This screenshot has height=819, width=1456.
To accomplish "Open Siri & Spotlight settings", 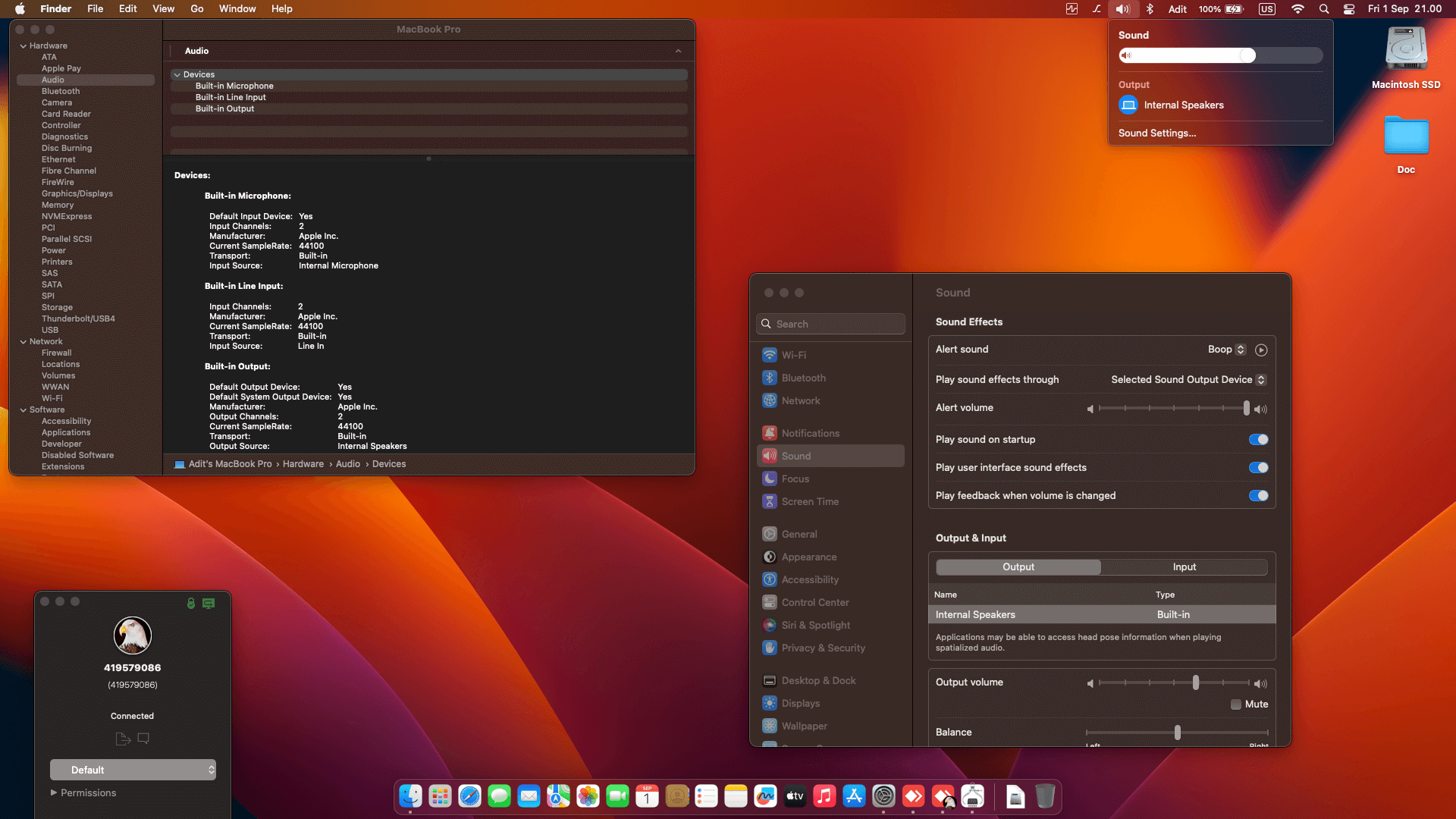I will click(x=816, y=625).
